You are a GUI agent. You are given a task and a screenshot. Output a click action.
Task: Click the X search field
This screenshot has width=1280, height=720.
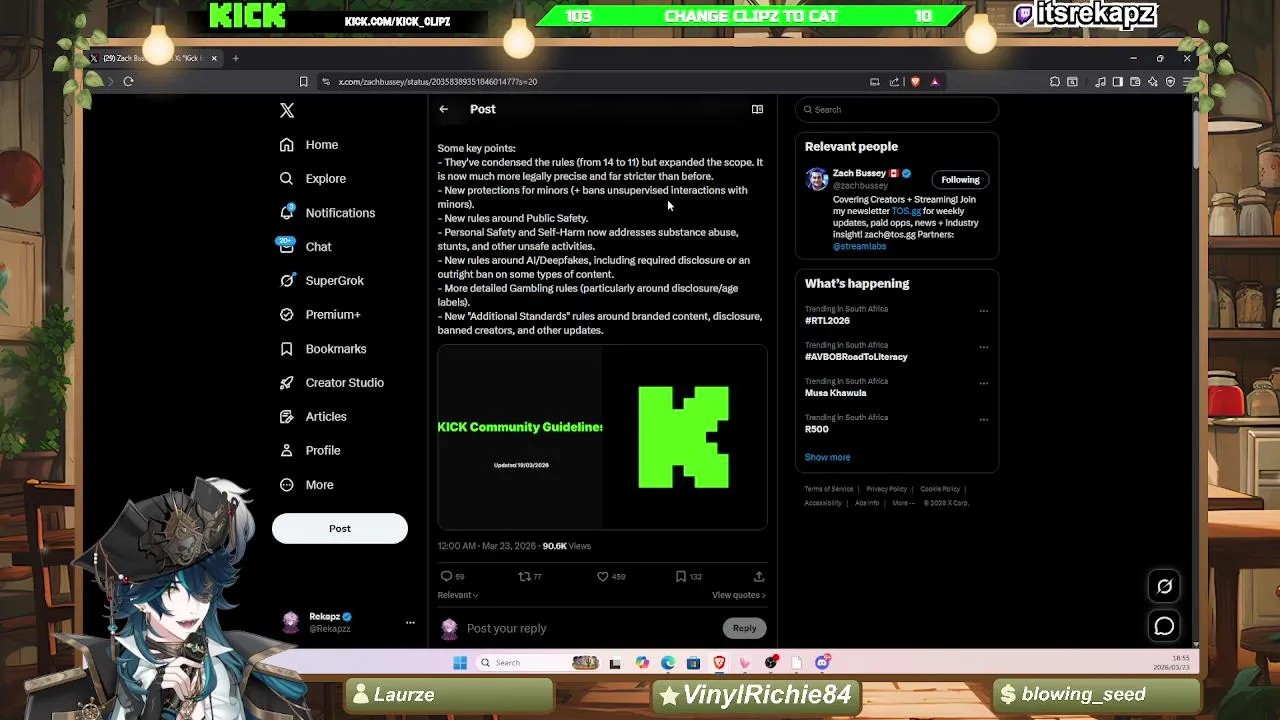click(897, 110)
